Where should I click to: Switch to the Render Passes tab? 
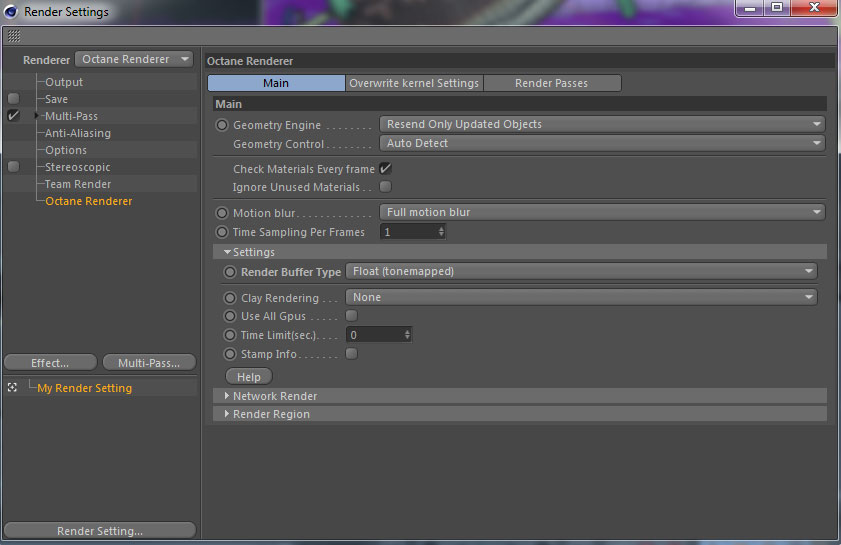point(552,83)
